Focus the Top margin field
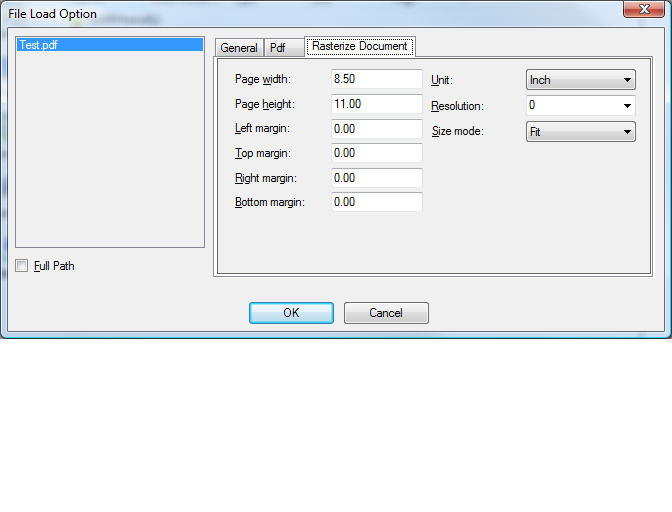The width and height of the screenshot is (672, 512). (x=376, y=153)
